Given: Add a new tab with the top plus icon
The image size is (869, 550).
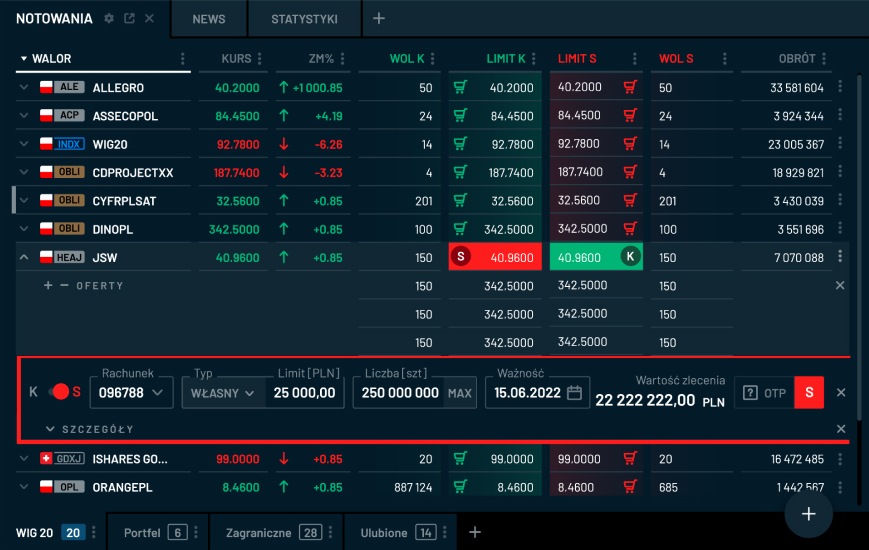Looking at the screenshot, I should (378, 19).
